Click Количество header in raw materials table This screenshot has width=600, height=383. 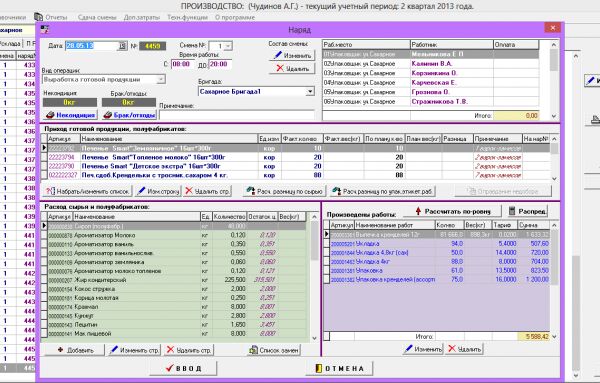[230, 217]
